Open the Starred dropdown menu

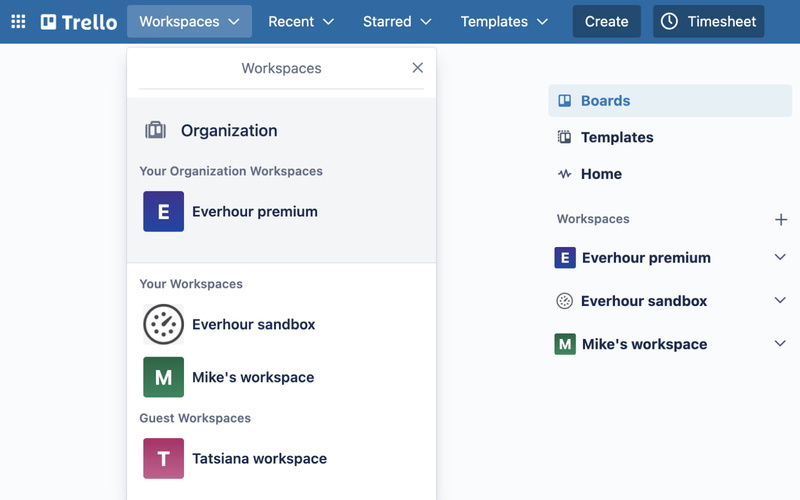point(397,21)
